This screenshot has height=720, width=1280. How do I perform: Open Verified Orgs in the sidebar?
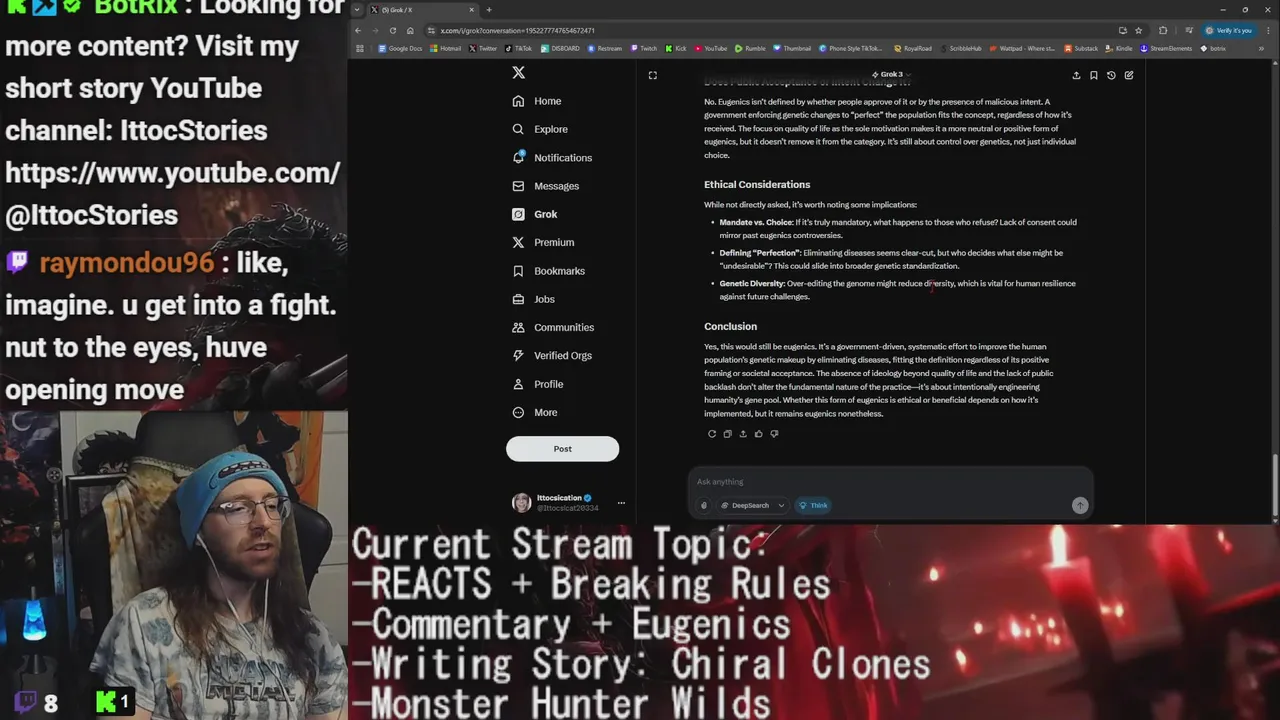552,355
